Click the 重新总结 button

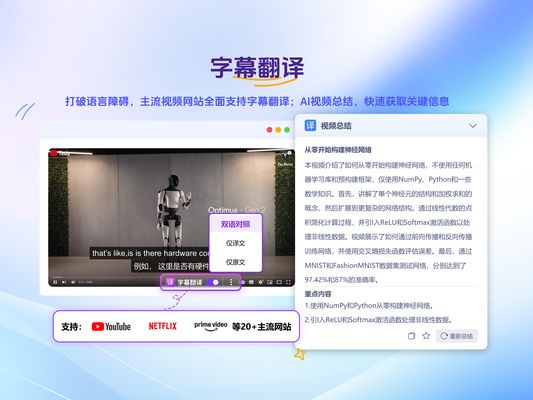tap(457, 336)
